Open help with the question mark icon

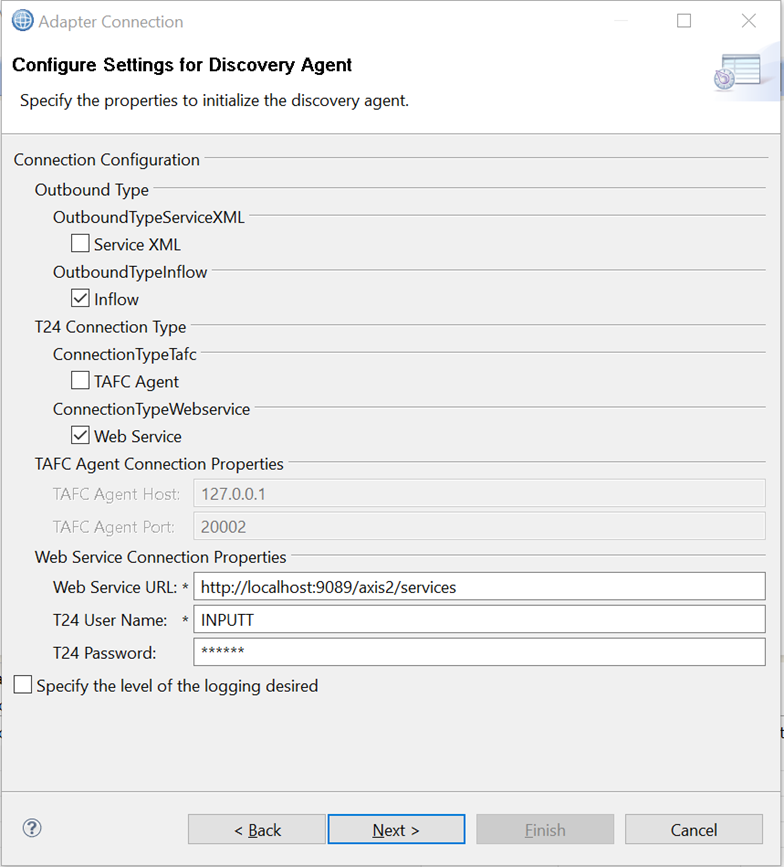(x=32, y=828)
